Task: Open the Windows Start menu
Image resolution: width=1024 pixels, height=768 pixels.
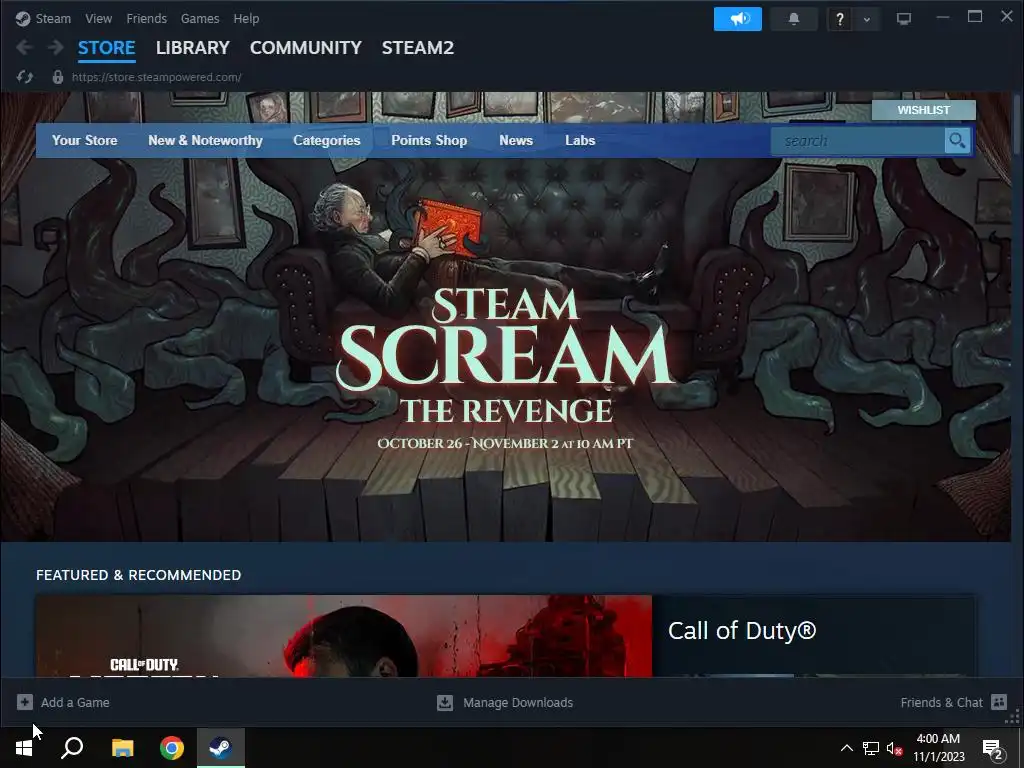Action: tap(24, 748)
